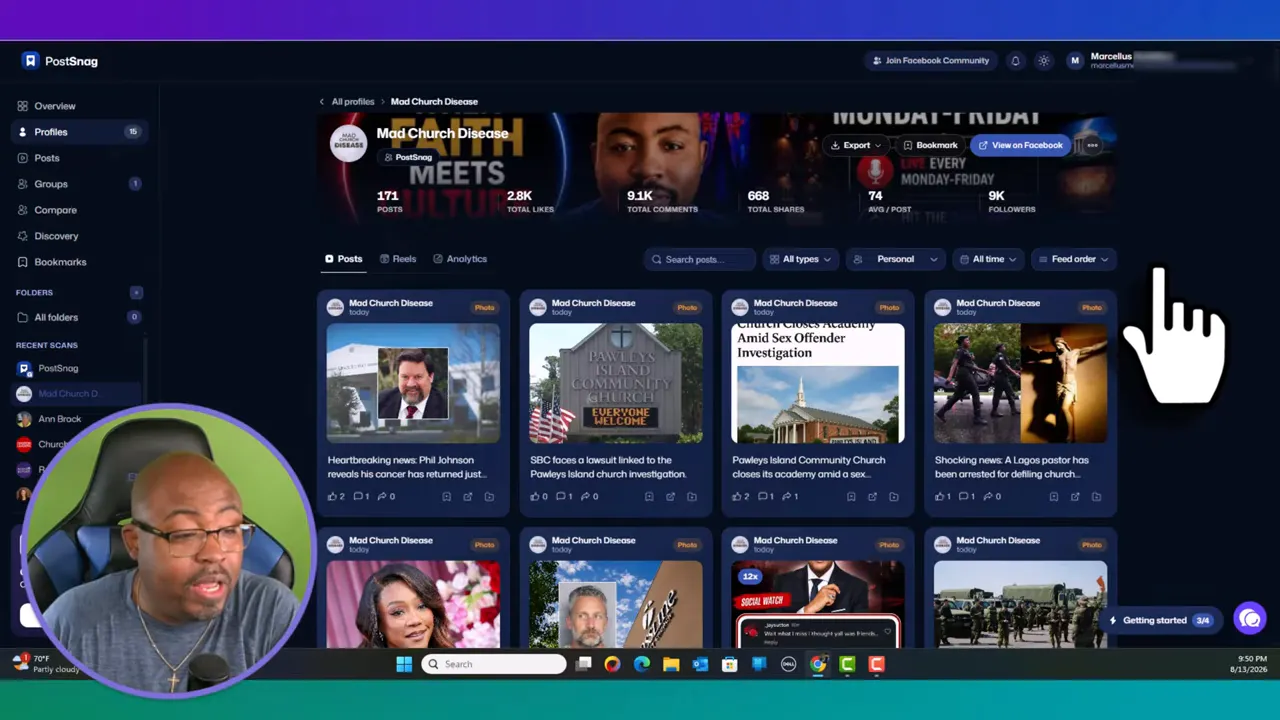Open the All time filter dropdown

point(988,259)
